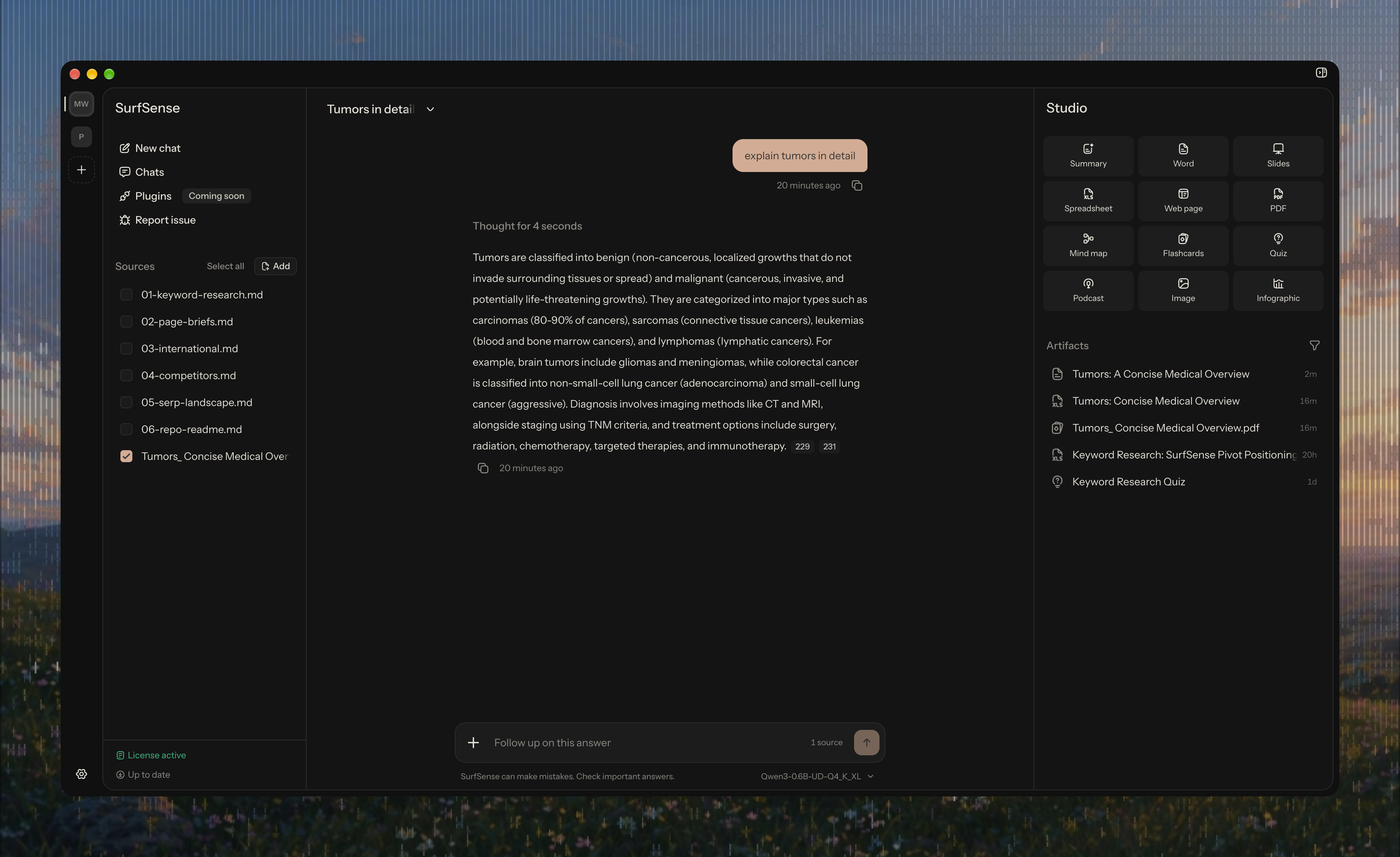
Task: Create an Image artifact
Action: tap(1183, 291)
